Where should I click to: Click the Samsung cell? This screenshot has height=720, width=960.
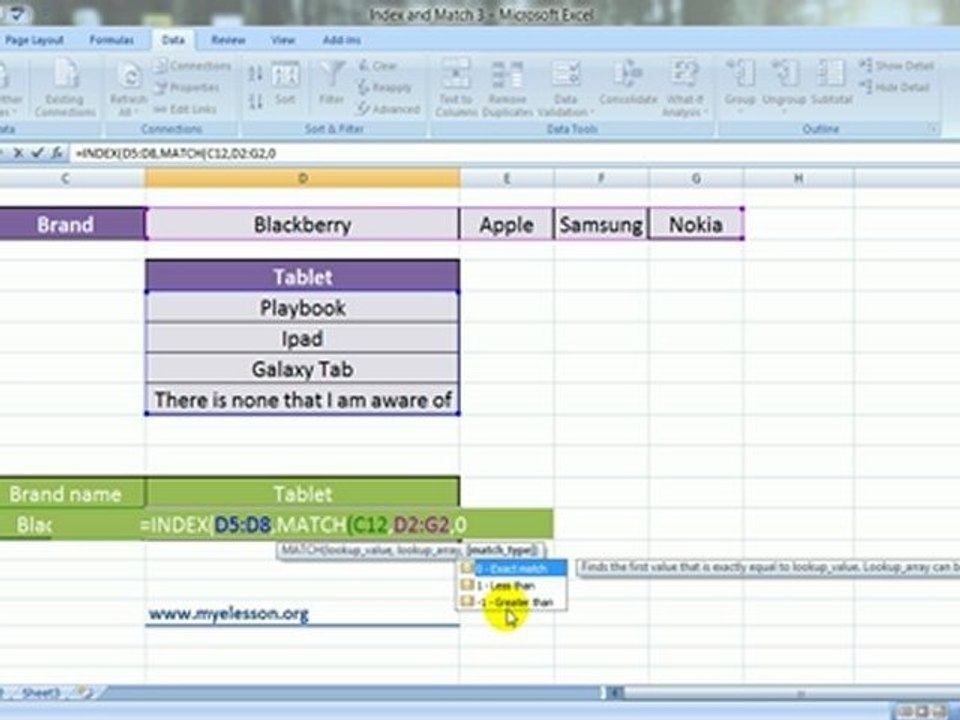[601, 224]
